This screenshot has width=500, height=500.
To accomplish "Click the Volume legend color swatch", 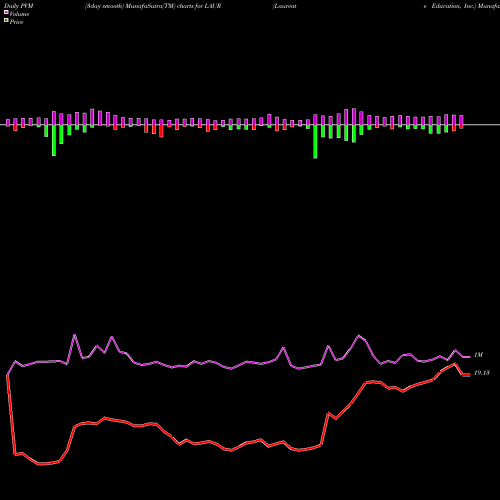I will [6, 13].
